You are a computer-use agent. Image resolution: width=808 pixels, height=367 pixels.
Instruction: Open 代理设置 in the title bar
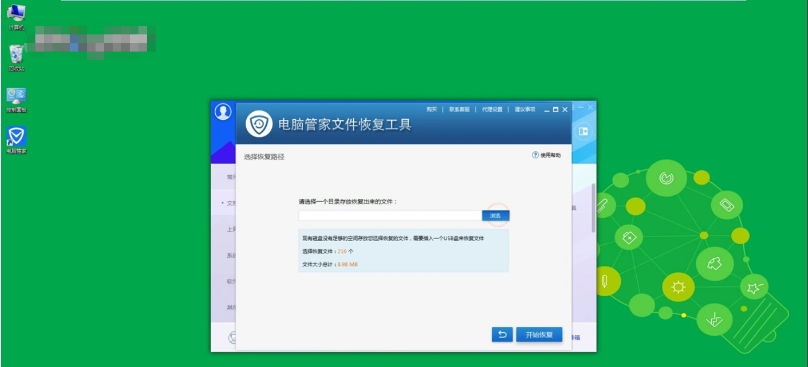pos(492,110)
